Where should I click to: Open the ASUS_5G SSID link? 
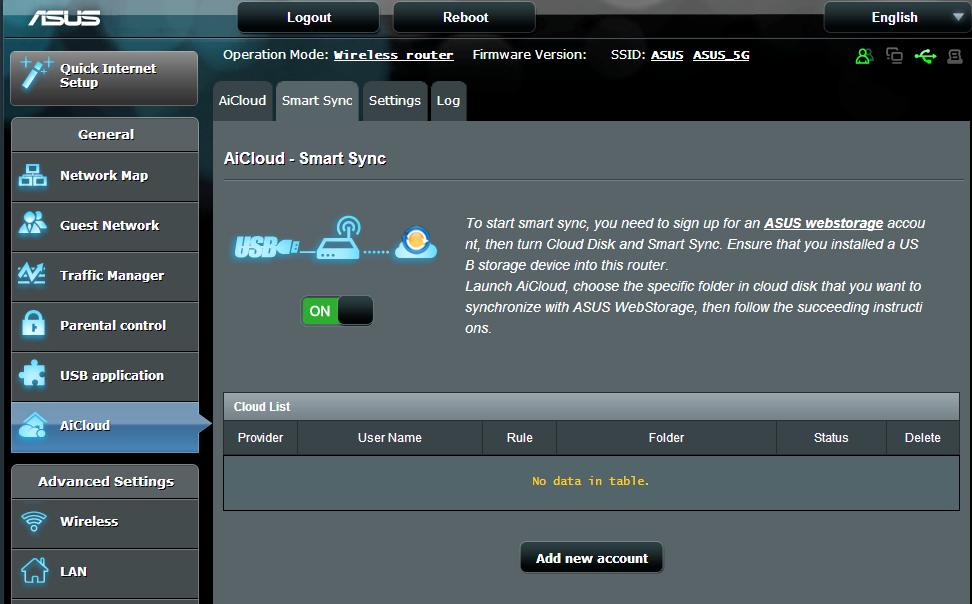pos(721,55)
